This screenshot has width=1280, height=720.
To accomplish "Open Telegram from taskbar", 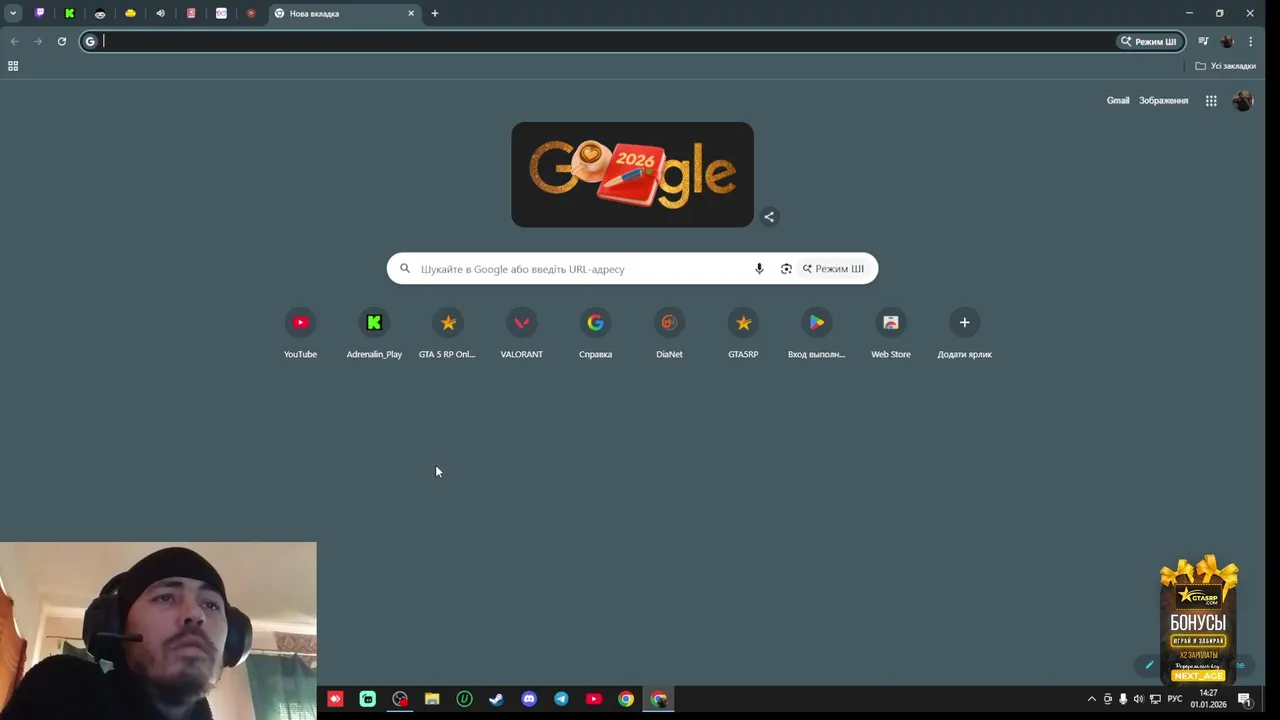I will pos(561,699).
